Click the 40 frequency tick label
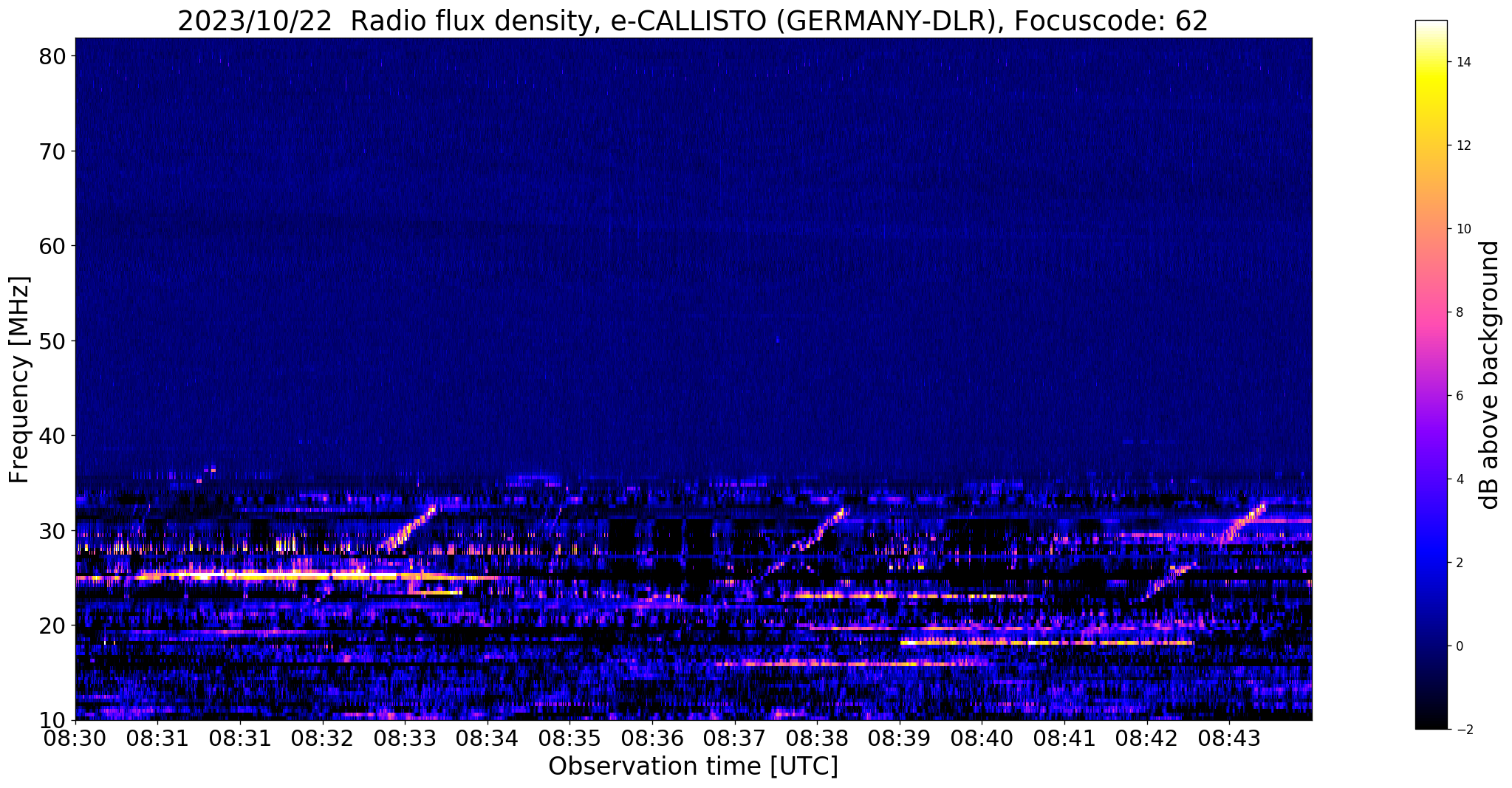Screen dimensions: 1512x788 54,436
